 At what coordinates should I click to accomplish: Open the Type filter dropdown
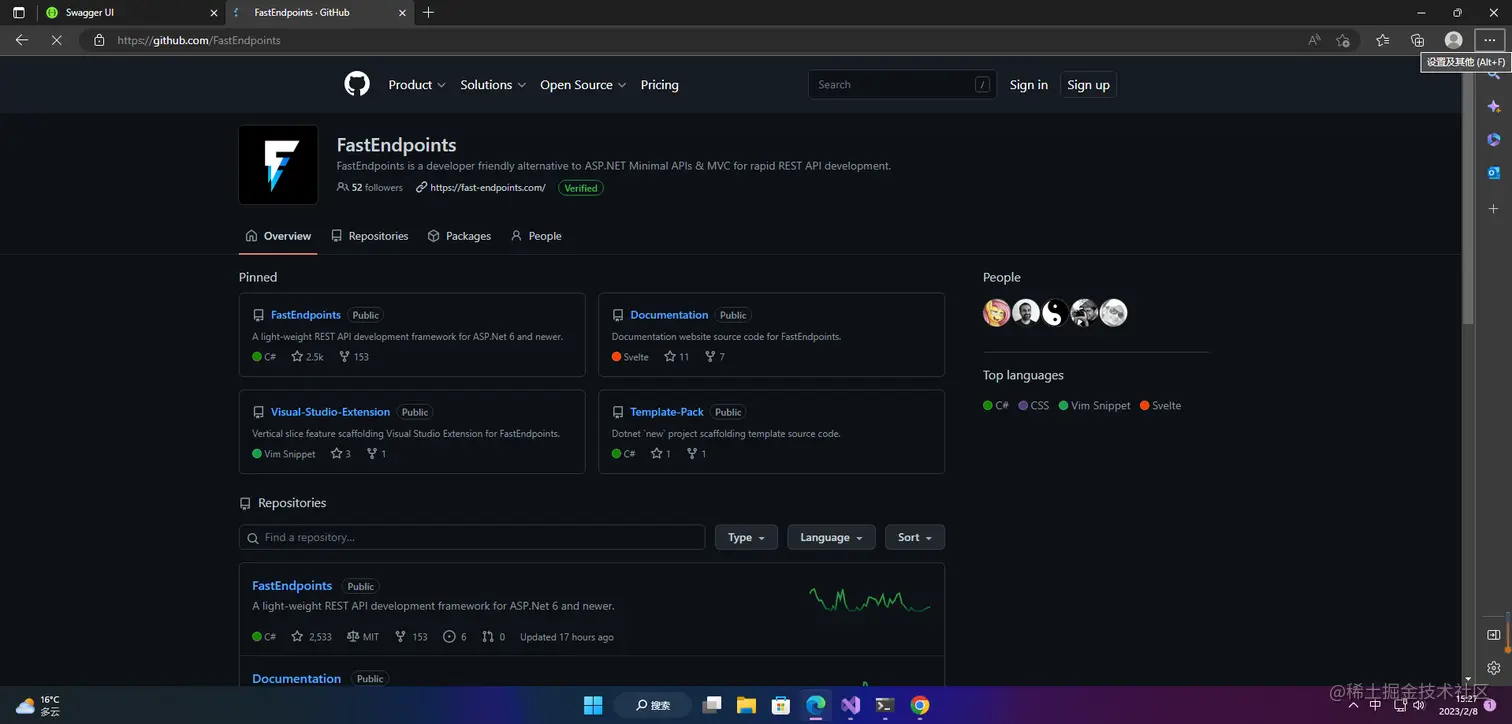746,537
